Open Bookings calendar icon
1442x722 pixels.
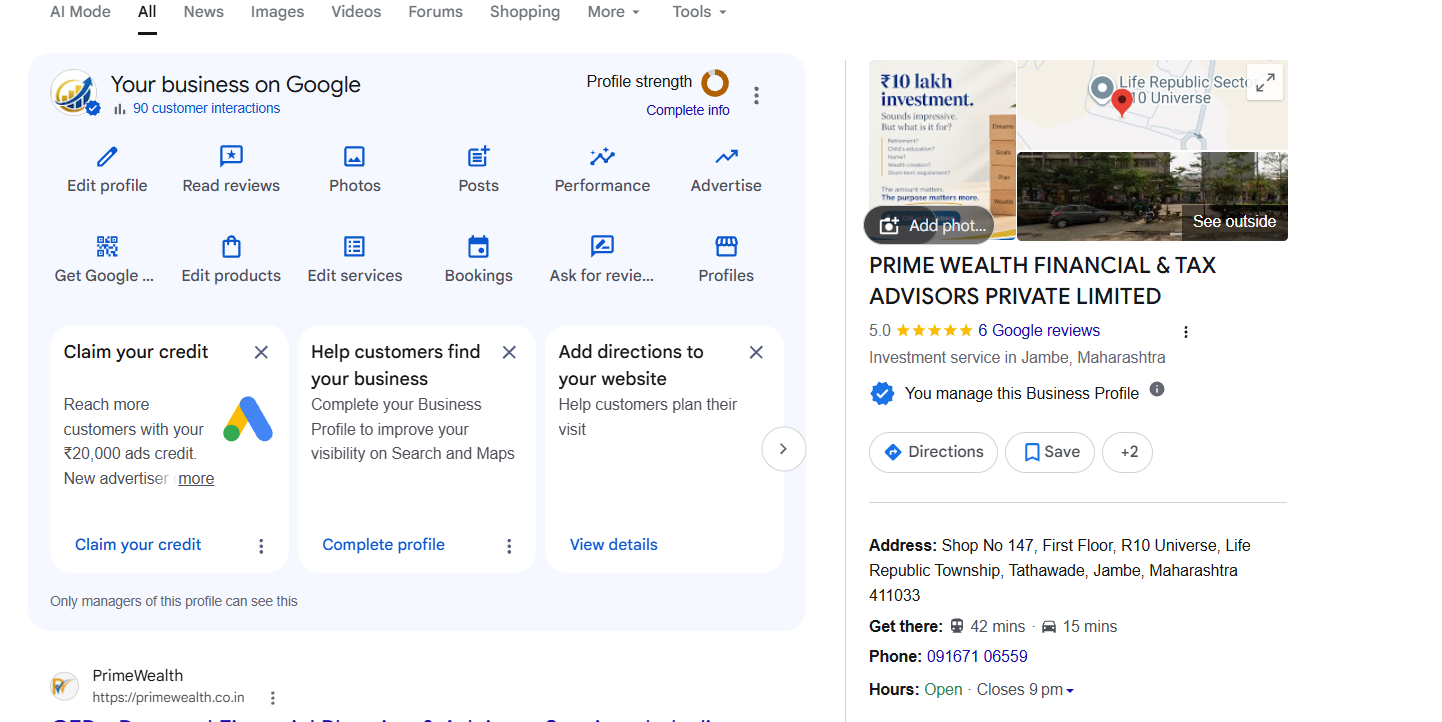479,247
